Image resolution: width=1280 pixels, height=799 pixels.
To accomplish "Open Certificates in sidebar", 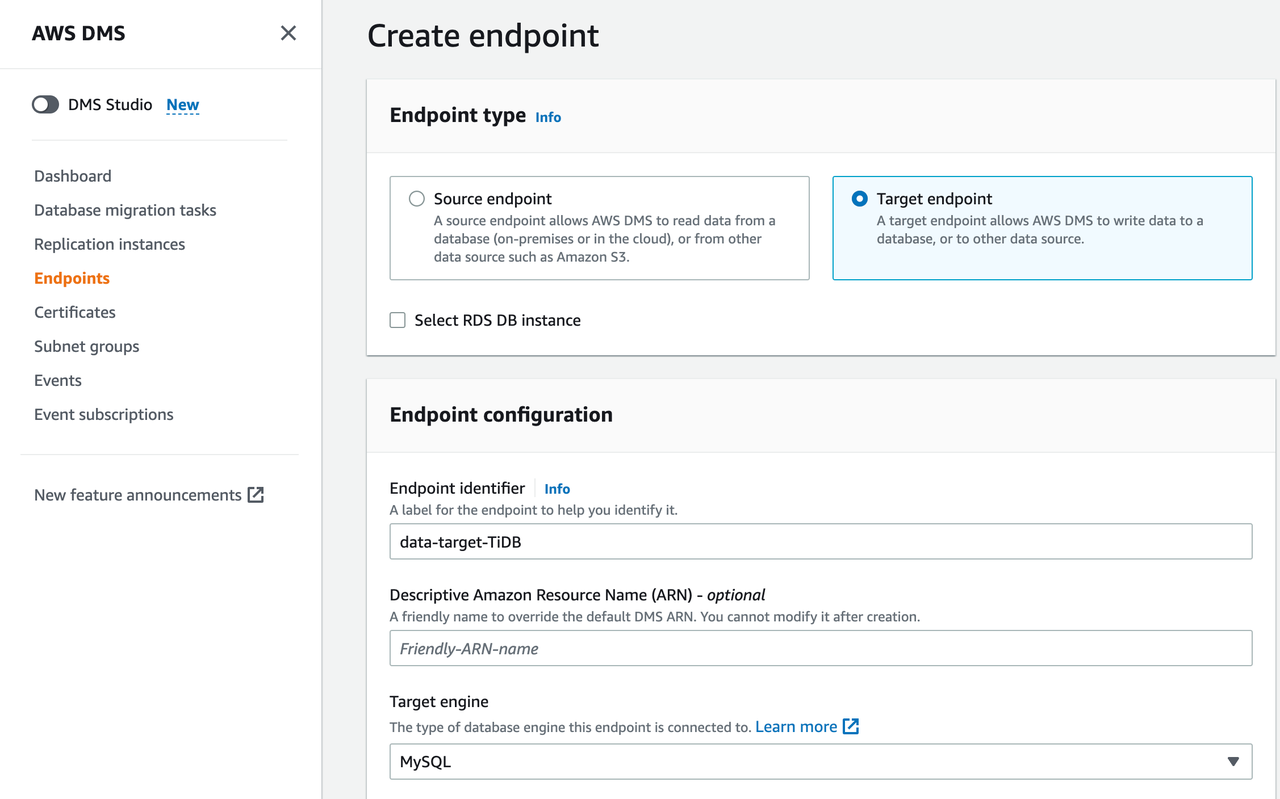I will point(75,312).
